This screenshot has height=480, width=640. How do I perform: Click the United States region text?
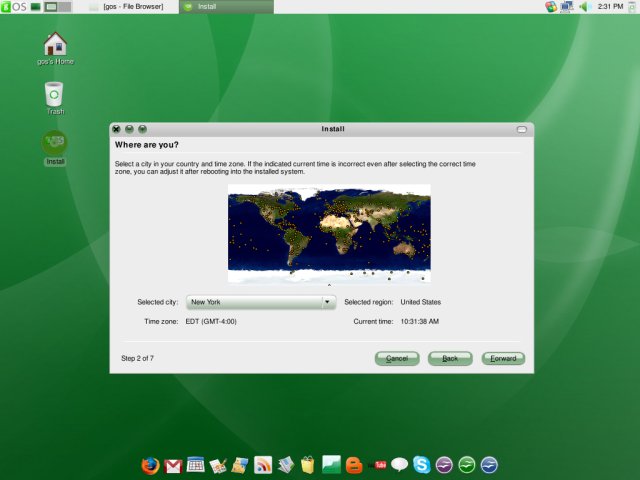tap(420, 302)
